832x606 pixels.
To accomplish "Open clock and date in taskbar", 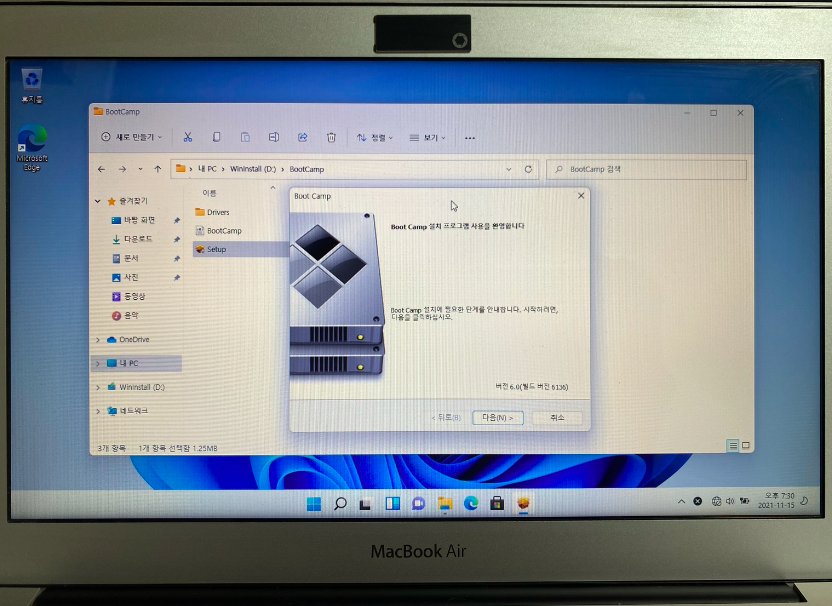I will click(x=776, y=500).
